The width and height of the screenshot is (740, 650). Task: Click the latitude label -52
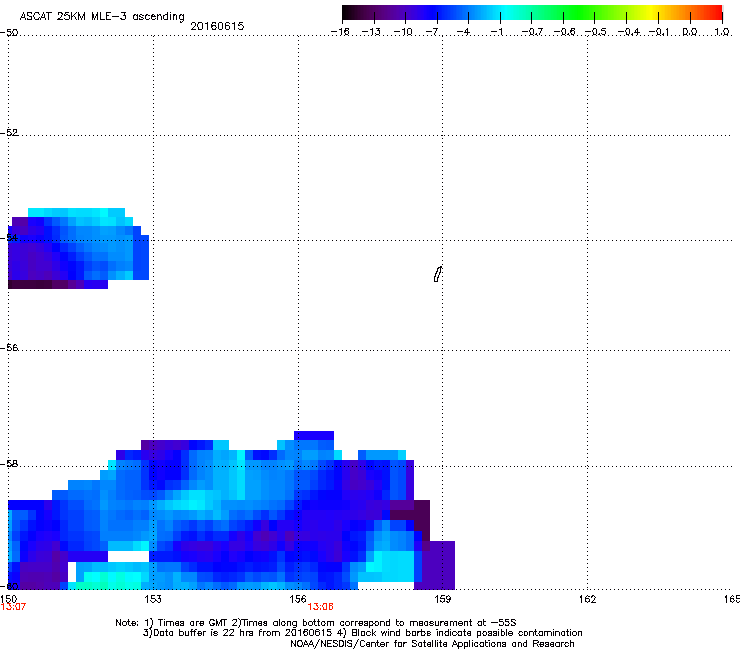coord(9,133)
